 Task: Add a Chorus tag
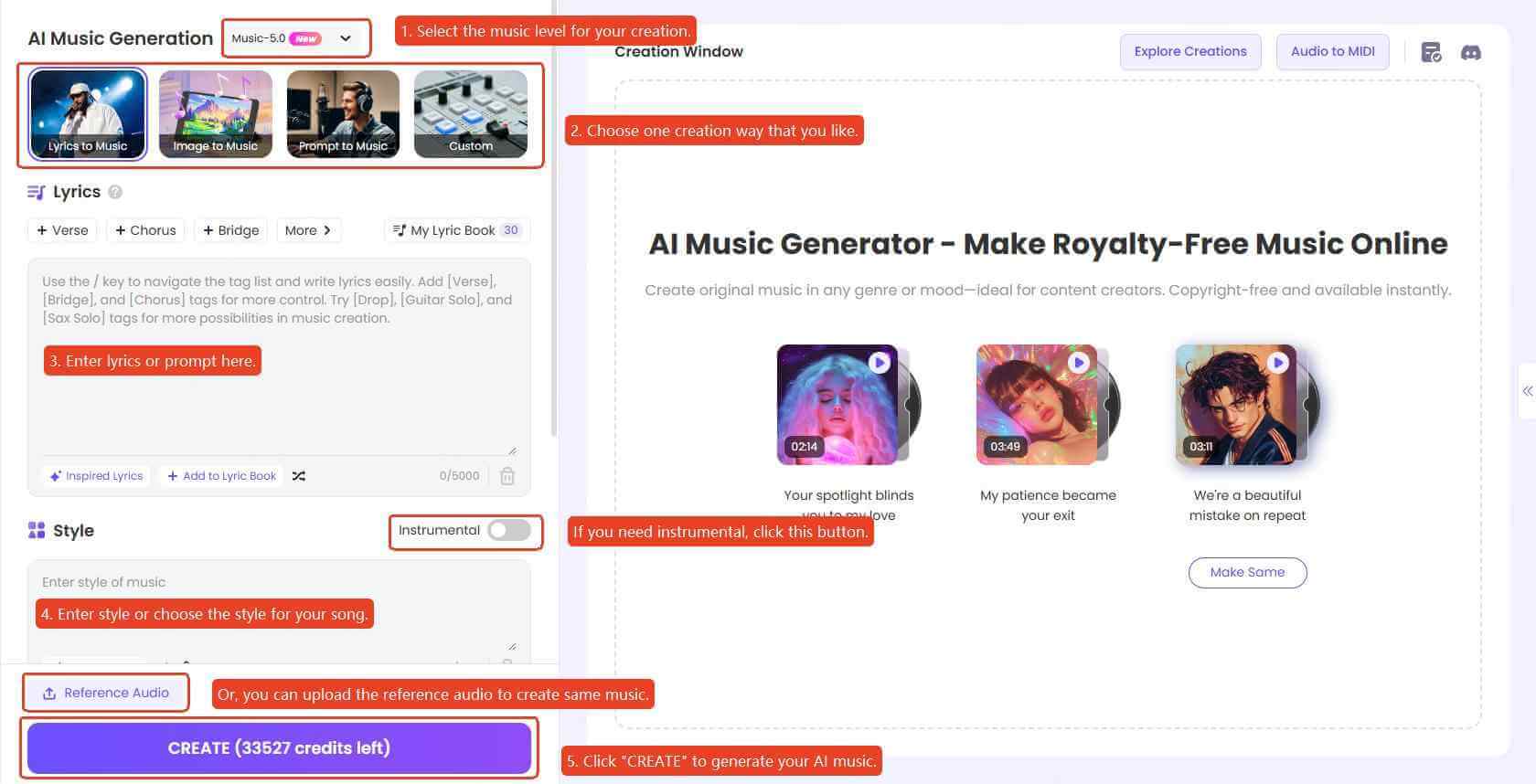click(145, 230)
